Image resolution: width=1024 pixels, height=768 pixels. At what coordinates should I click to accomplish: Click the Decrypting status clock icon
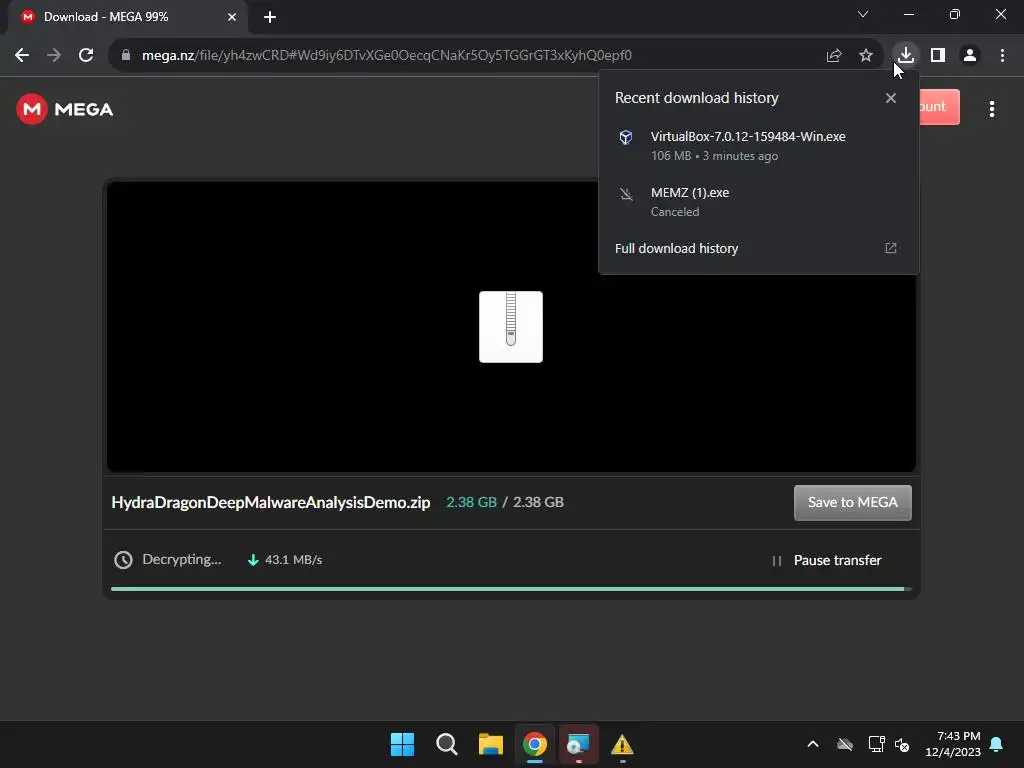tap(123, 560)
